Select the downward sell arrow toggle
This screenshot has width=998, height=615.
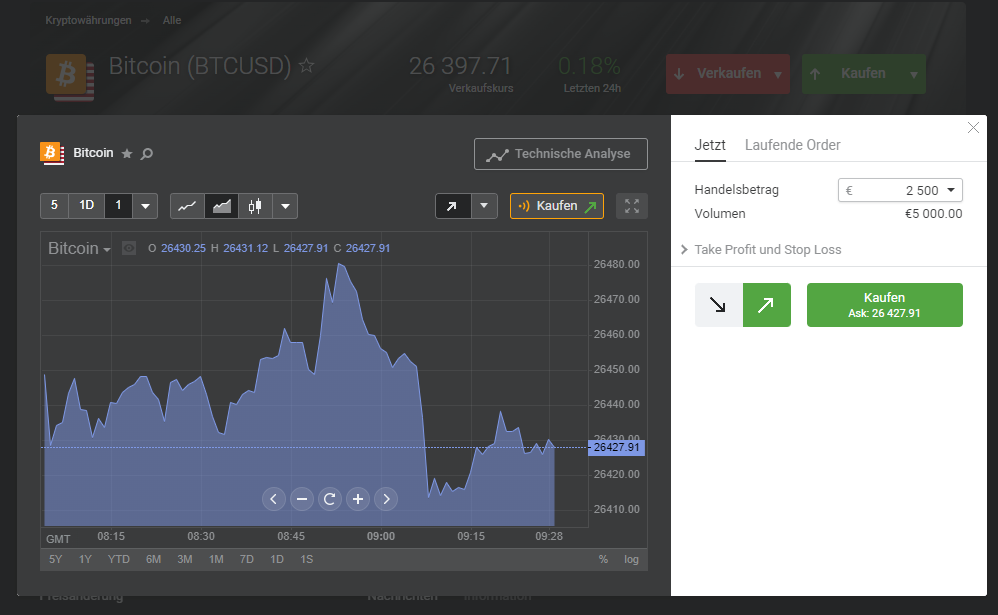pyautogui.click(x=719, y=305)
